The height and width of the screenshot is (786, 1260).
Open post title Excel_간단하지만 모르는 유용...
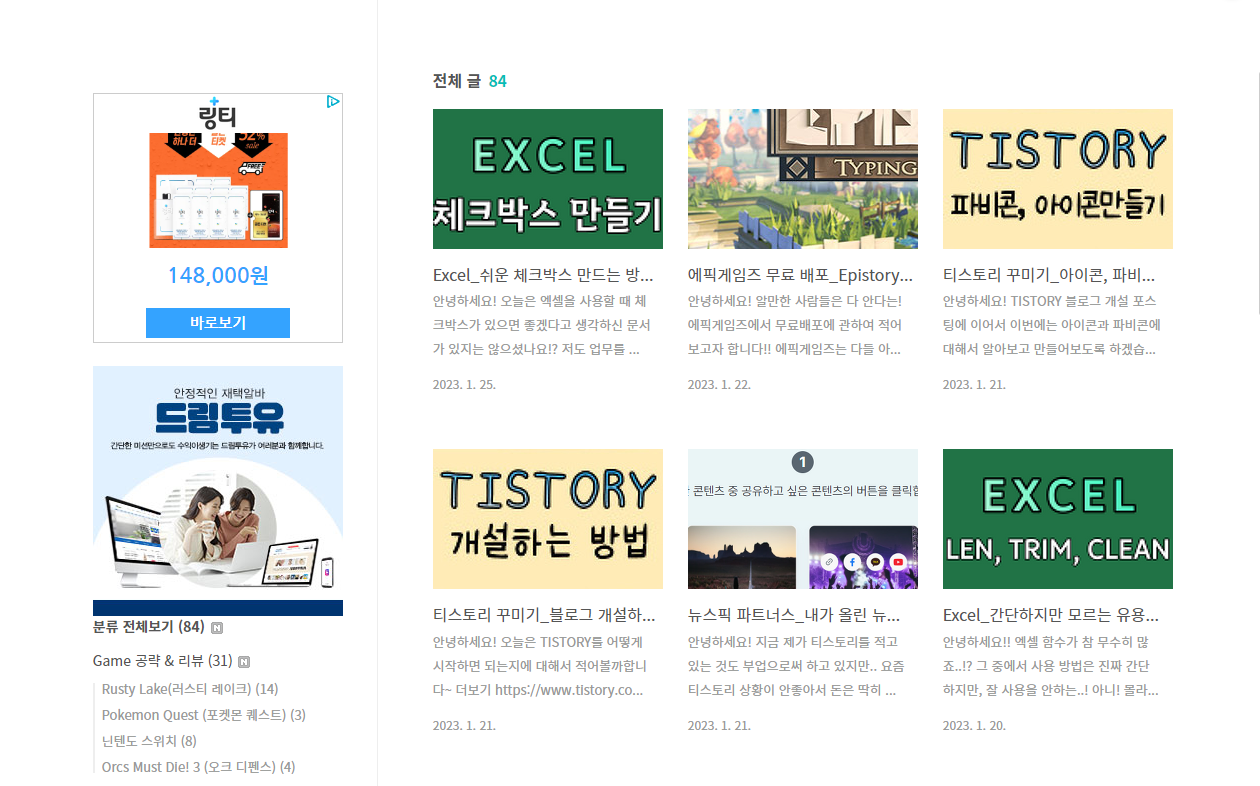point(1051,615)
